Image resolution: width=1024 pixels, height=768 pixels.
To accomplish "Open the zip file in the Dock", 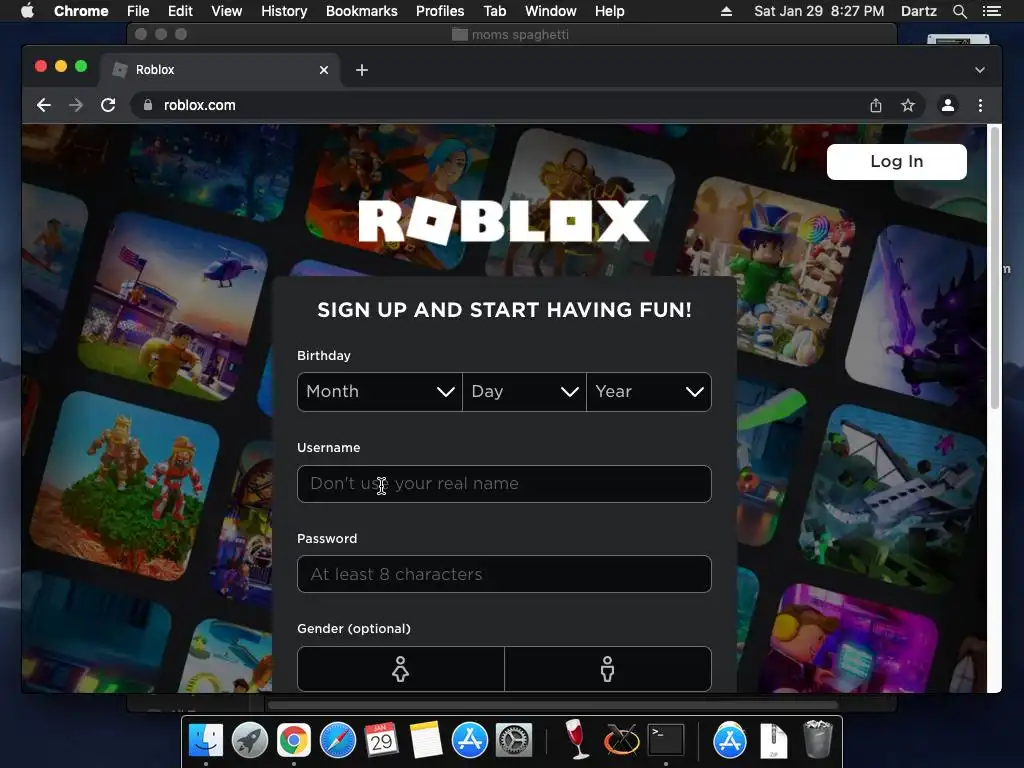I will tap(774, 740).
